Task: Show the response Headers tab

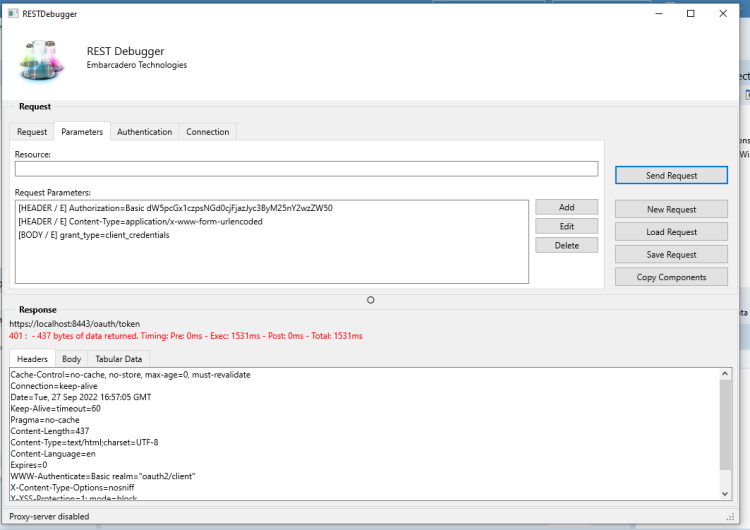Action: [x=32, y=359]
